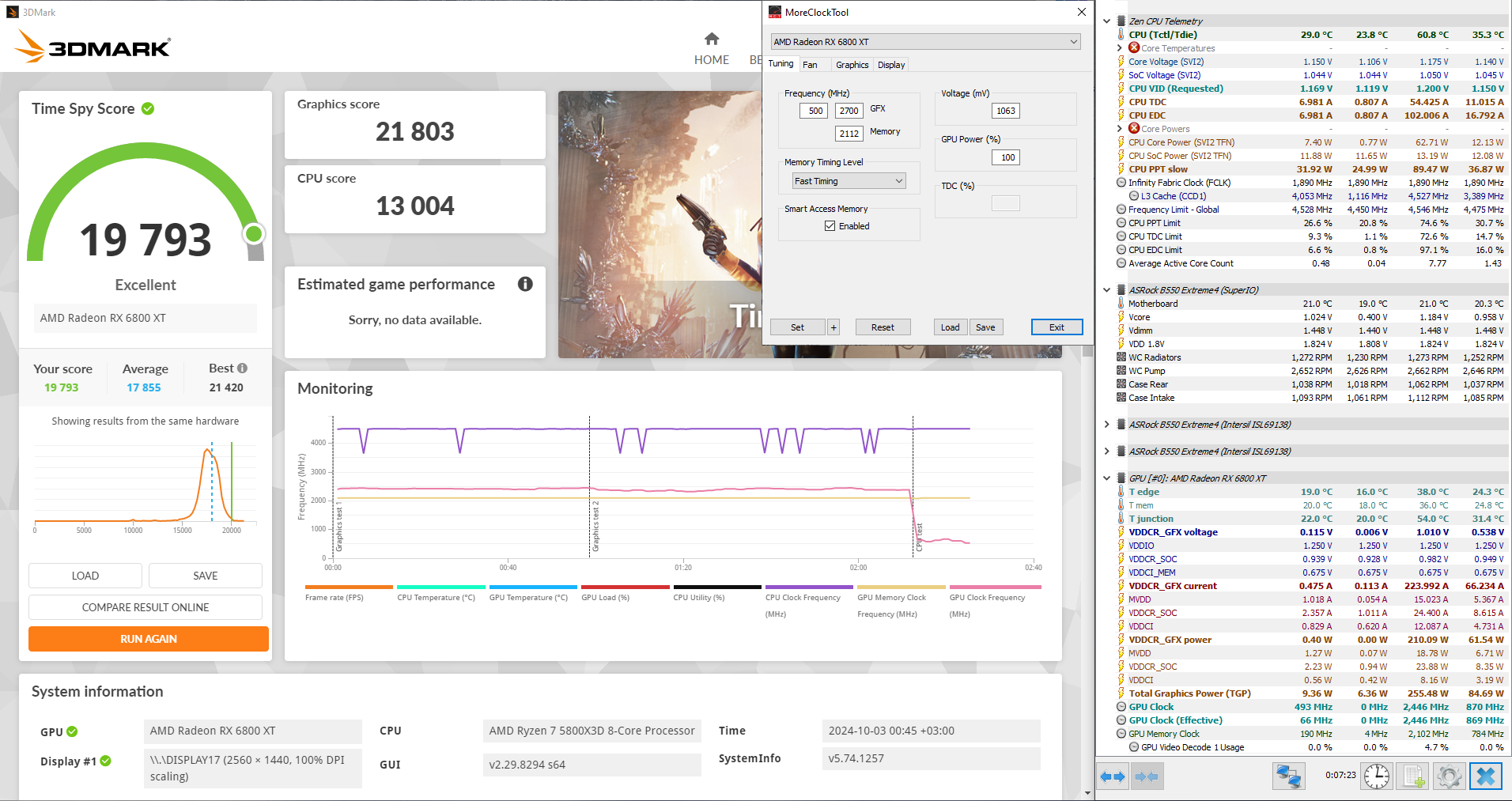
Task: Click the chip icon beside Zen CPU Telemetry
Action: (1121, 21)
